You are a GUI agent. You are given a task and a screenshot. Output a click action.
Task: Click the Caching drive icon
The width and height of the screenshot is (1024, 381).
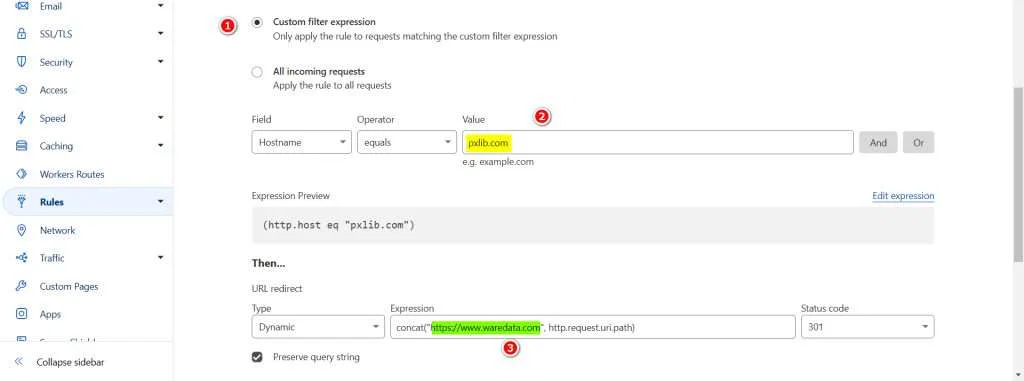click(22, 146)
